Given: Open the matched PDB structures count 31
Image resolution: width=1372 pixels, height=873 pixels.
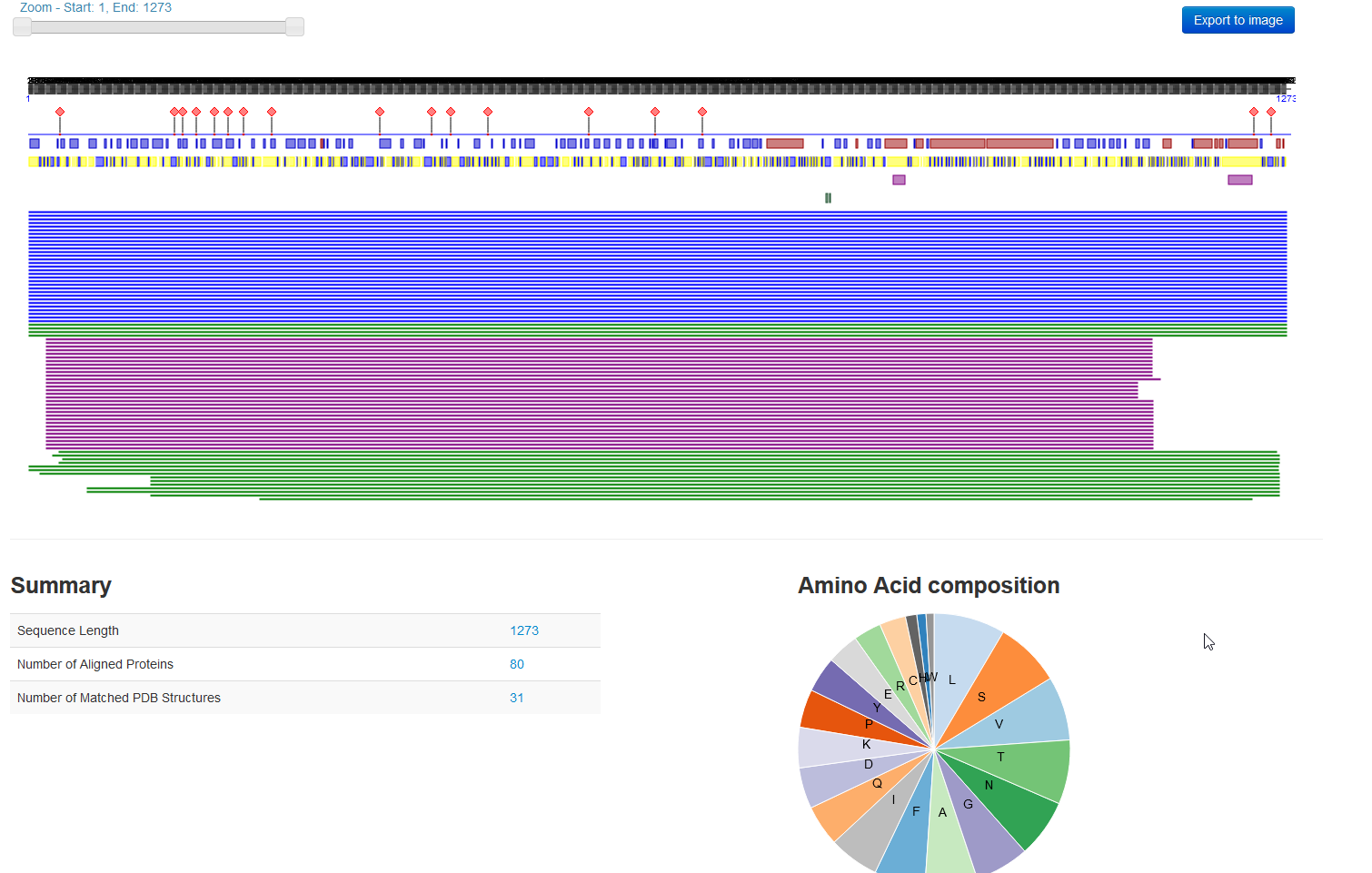Looking at the screenshot, I should coord(516,698).
